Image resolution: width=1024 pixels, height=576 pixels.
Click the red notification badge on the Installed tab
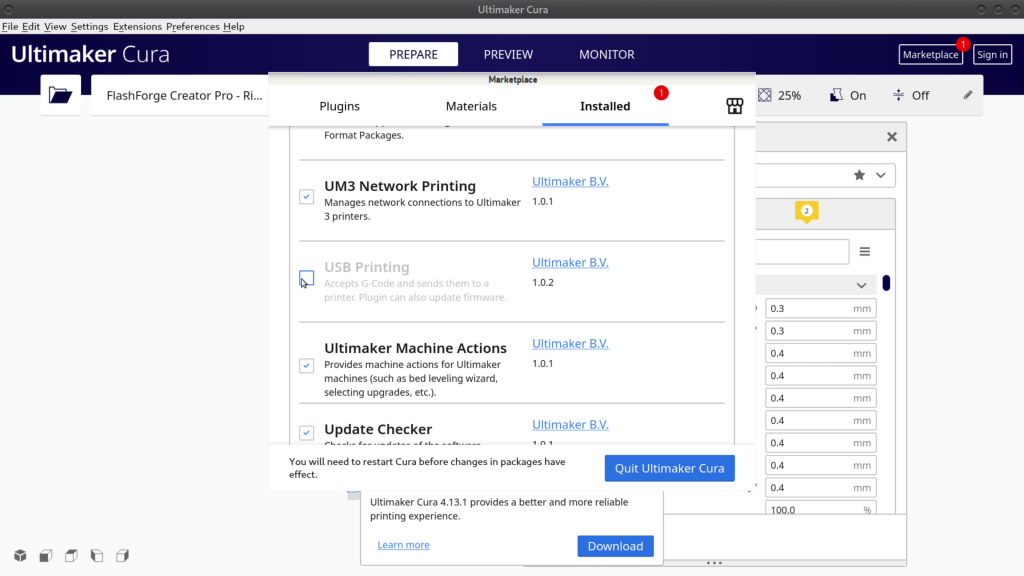[x=661, y=93]
